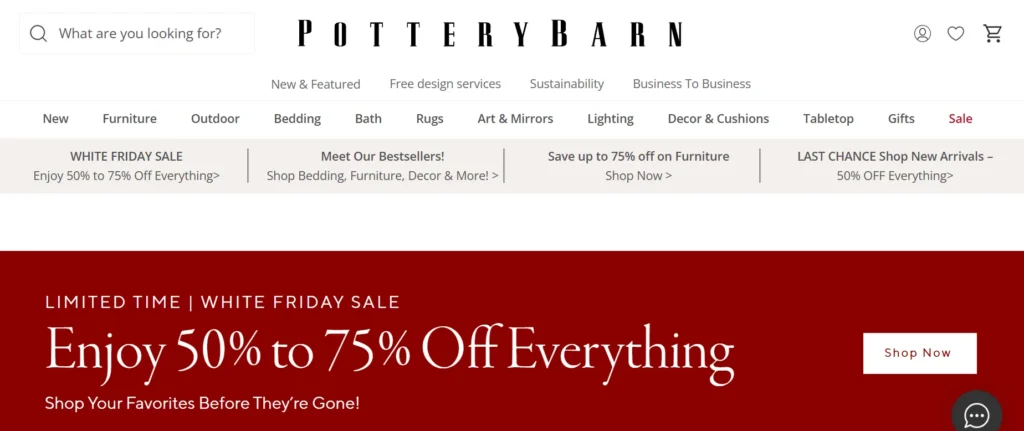This screenshot has width=1024, height=431.
Task: Click 'Meet Our Bestsellers!' promo link
Action: pos(382,157)
